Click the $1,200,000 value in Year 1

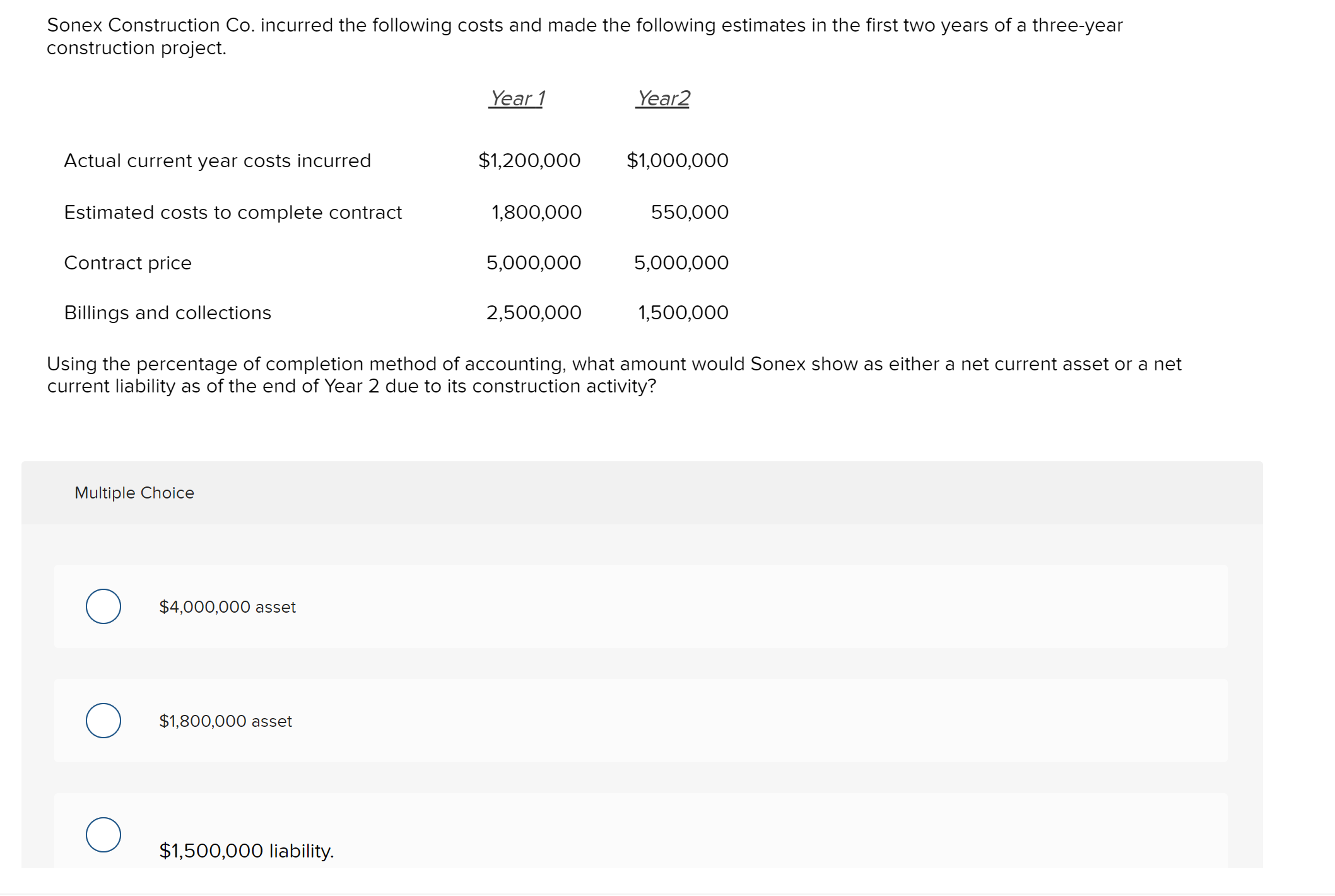tap(529, 161)
